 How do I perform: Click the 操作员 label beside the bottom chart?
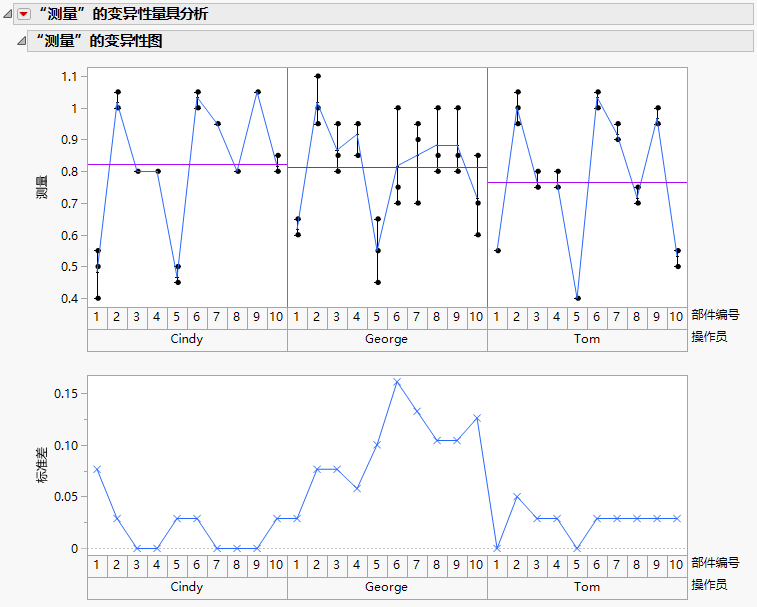click(709, 585)
